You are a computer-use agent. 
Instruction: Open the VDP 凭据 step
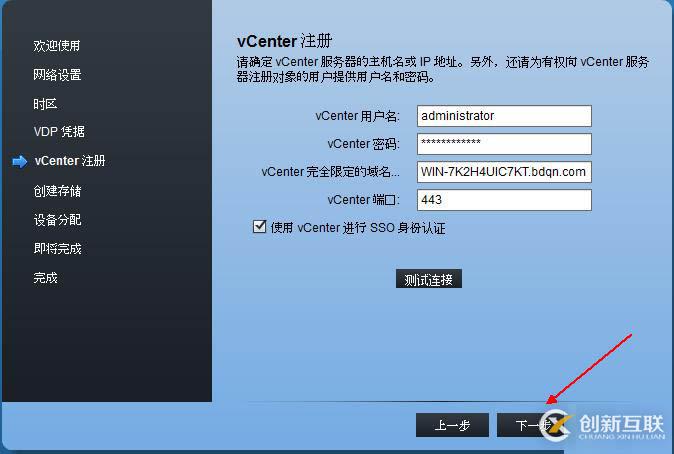point(59,132)
